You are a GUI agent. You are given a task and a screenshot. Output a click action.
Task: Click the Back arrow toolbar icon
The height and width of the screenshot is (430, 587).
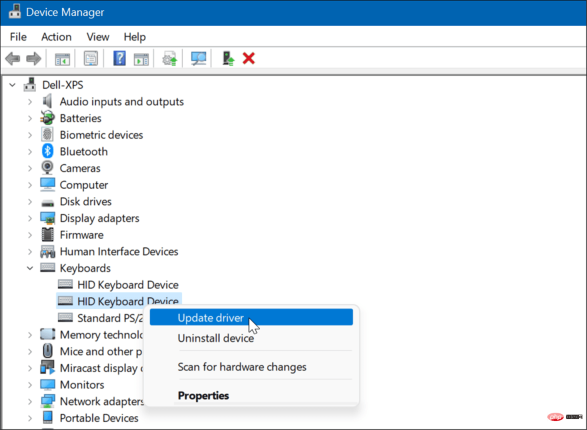12,59
